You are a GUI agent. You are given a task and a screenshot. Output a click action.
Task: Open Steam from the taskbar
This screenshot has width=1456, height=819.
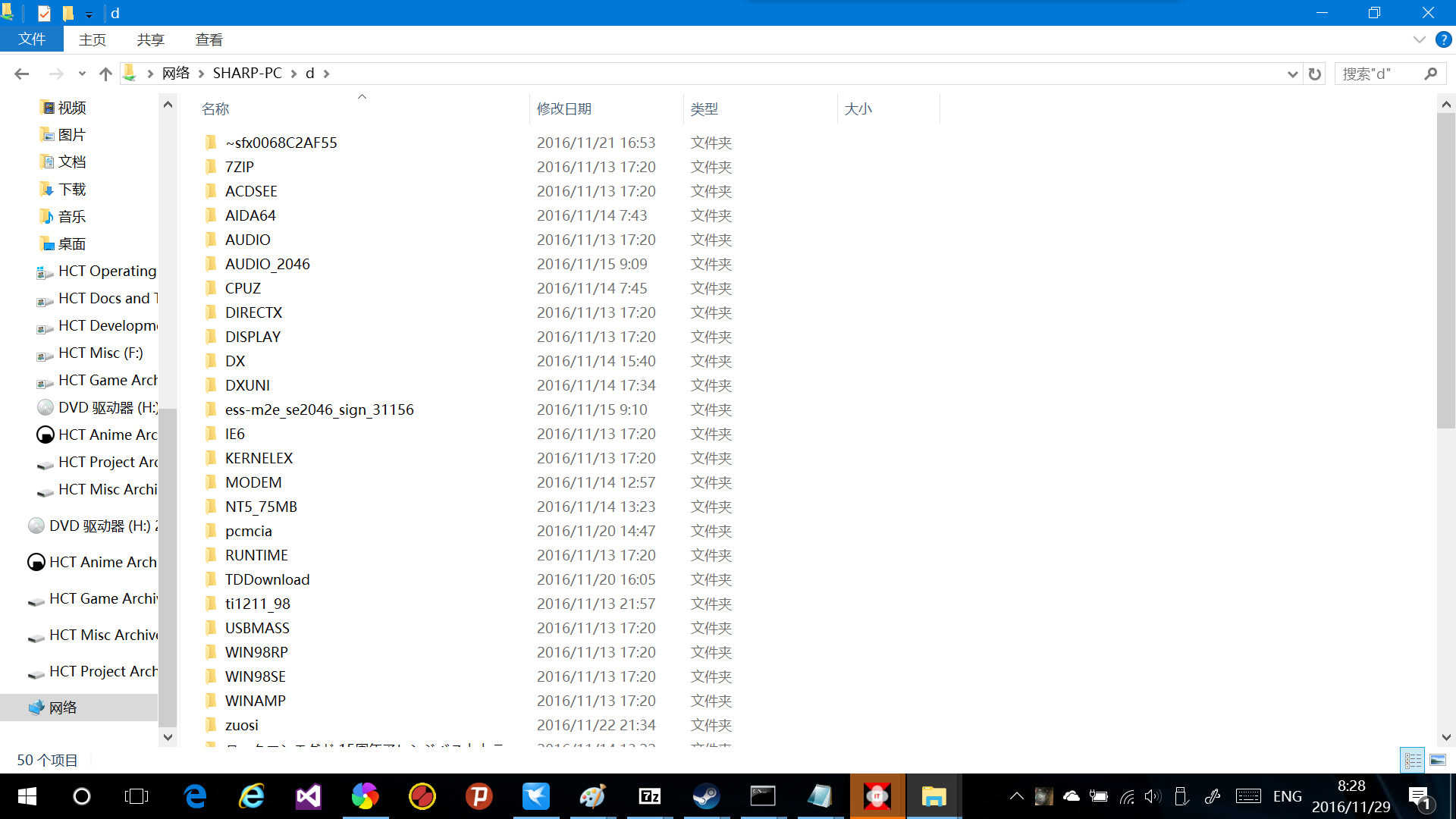tap(707, 796)
